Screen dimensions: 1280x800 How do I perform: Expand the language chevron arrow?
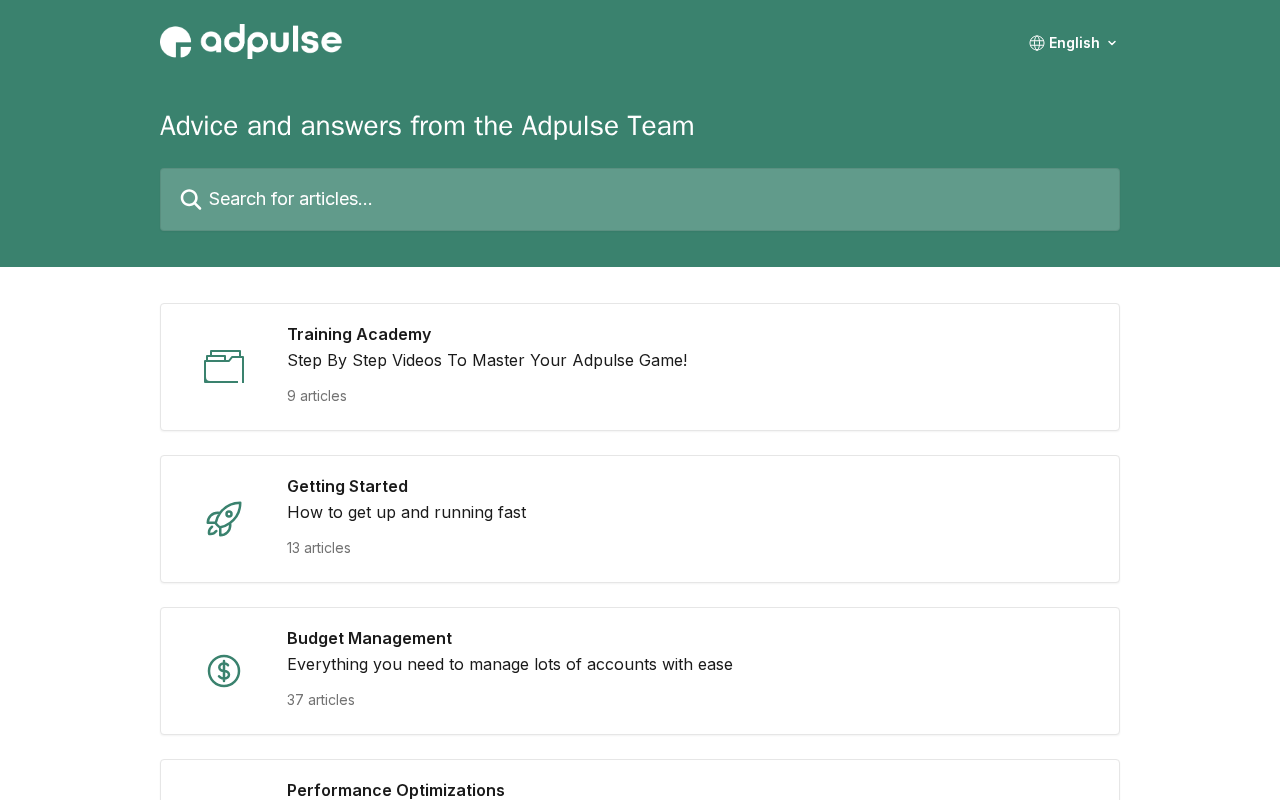click(1112, 43)
